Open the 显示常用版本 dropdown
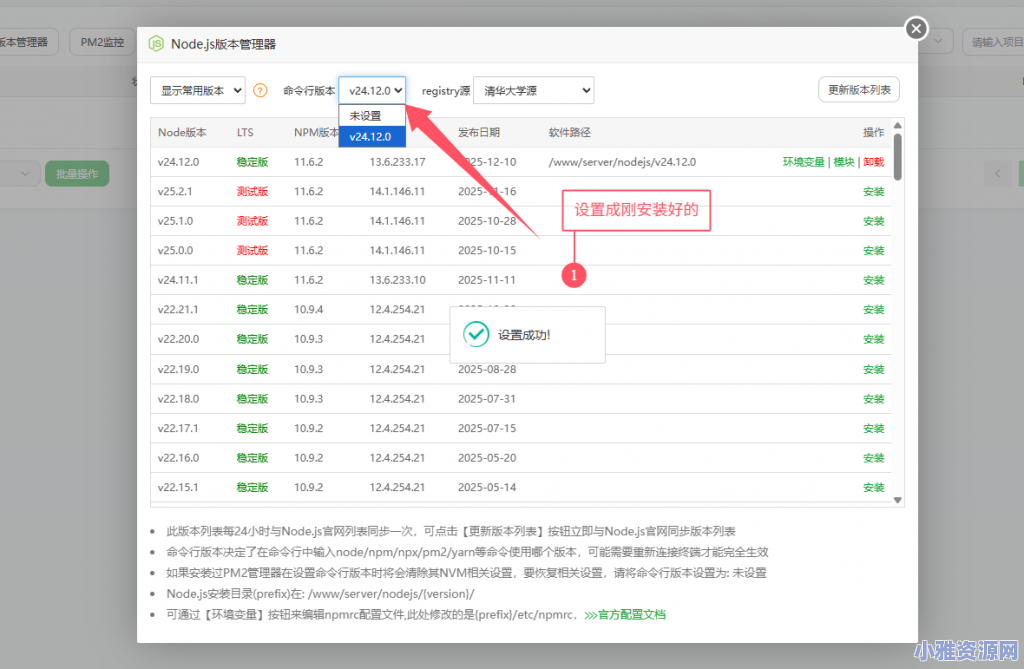 [x=196, y=90]
